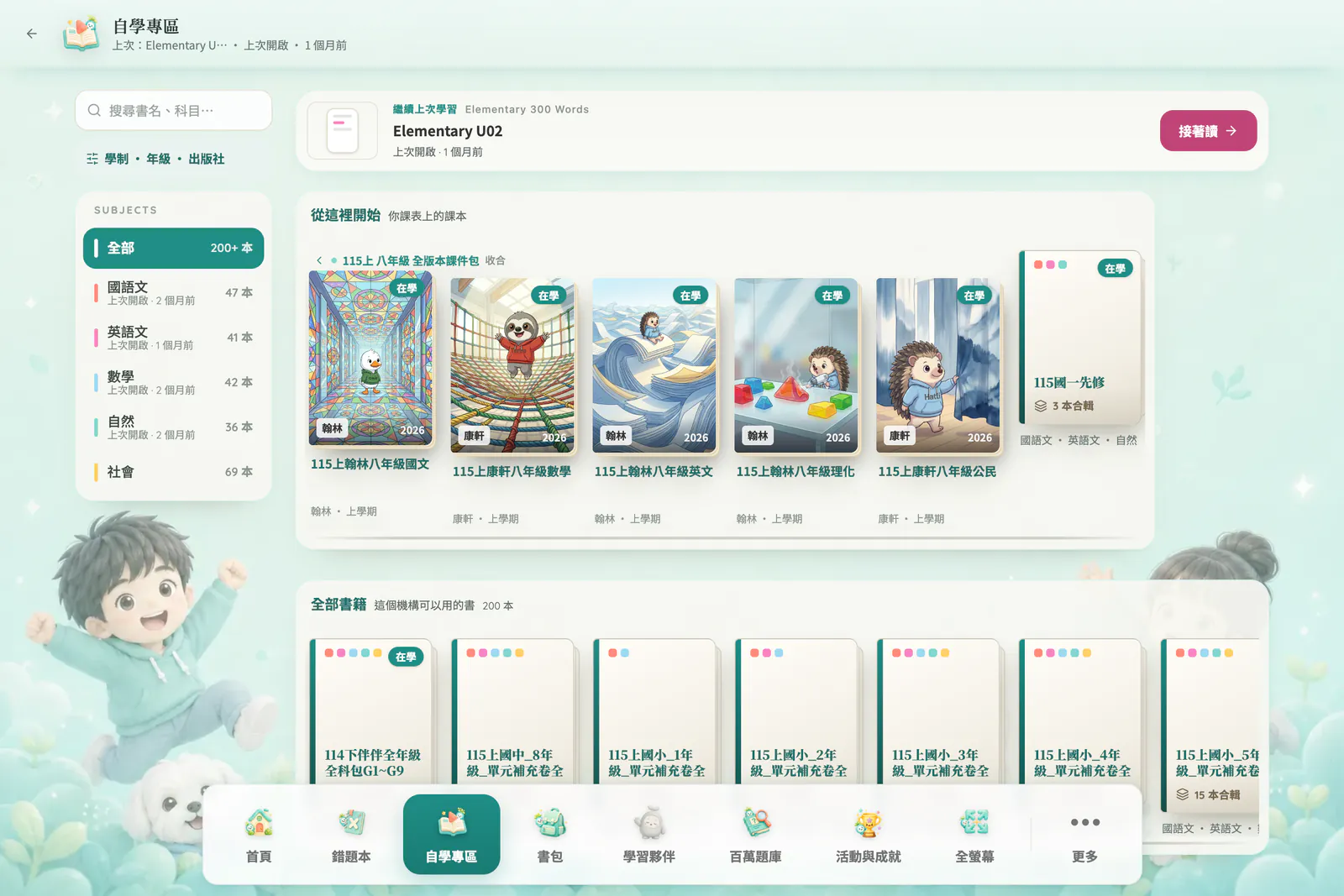Go back with the arrow icon
The image size is (1344, 896).
[32, 34]
